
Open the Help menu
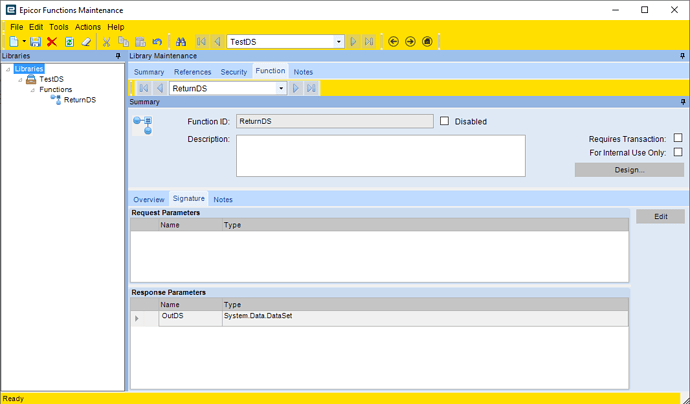[116, 27]
